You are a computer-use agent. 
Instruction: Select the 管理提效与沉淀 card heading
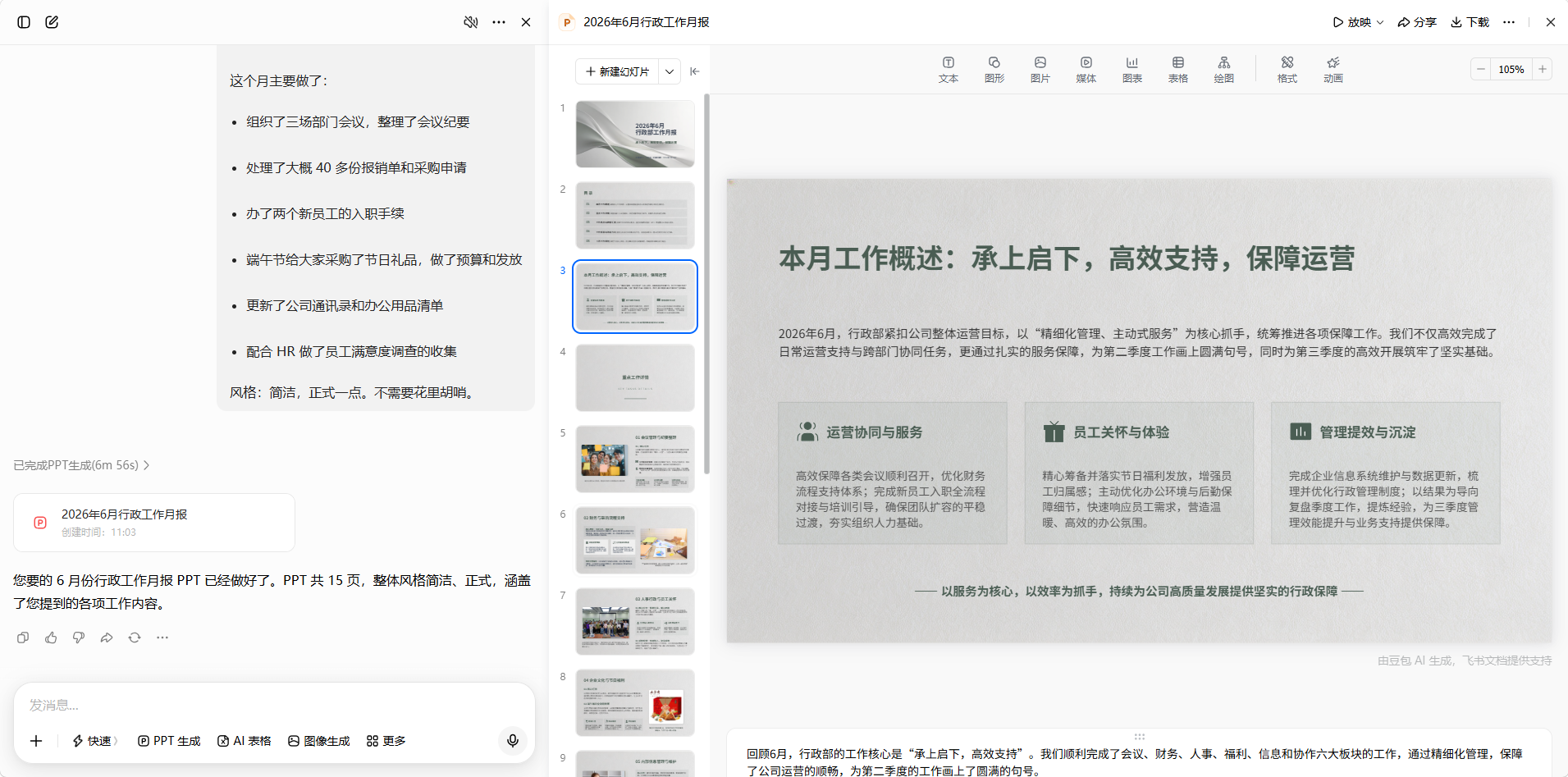(1368, 432)
